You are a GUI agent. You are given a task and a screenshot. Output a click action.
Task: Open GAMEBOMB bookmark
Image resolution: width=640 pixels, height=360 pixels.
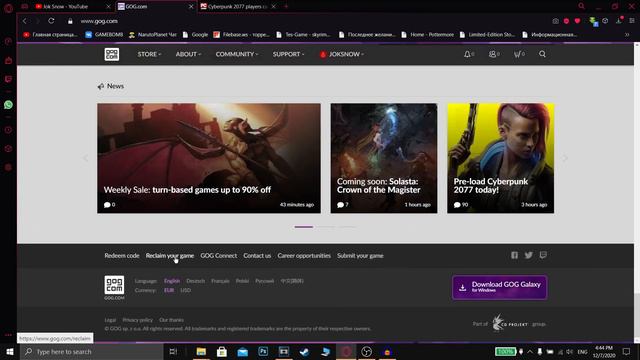(x=104, y=35)
